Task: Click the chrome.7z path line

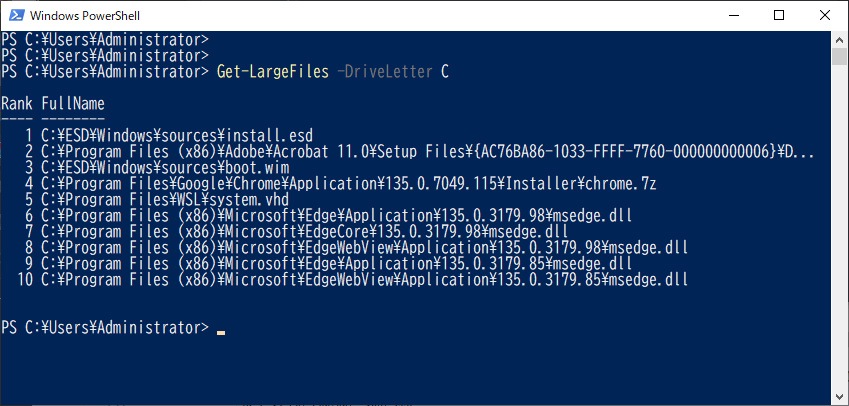Action: [x=349, y=184]
